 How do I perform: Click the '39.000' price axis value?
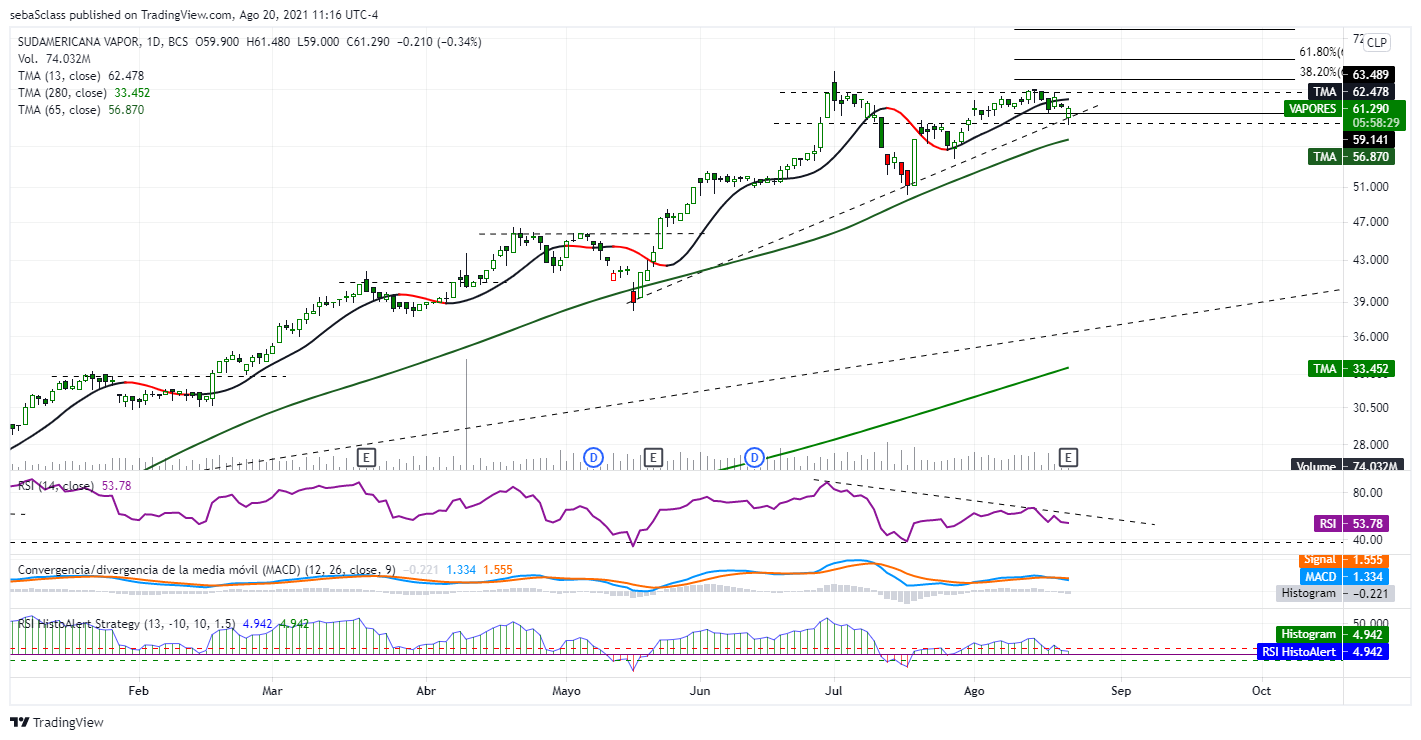point(1372,302)
